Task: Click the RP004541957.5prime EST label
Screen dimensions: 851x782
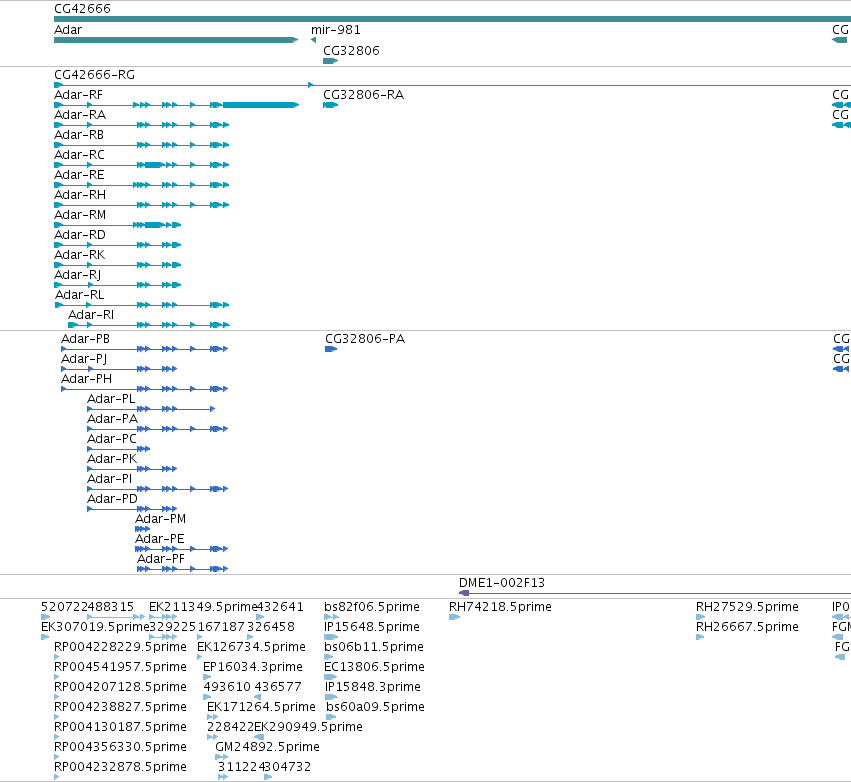Action: 120,667
